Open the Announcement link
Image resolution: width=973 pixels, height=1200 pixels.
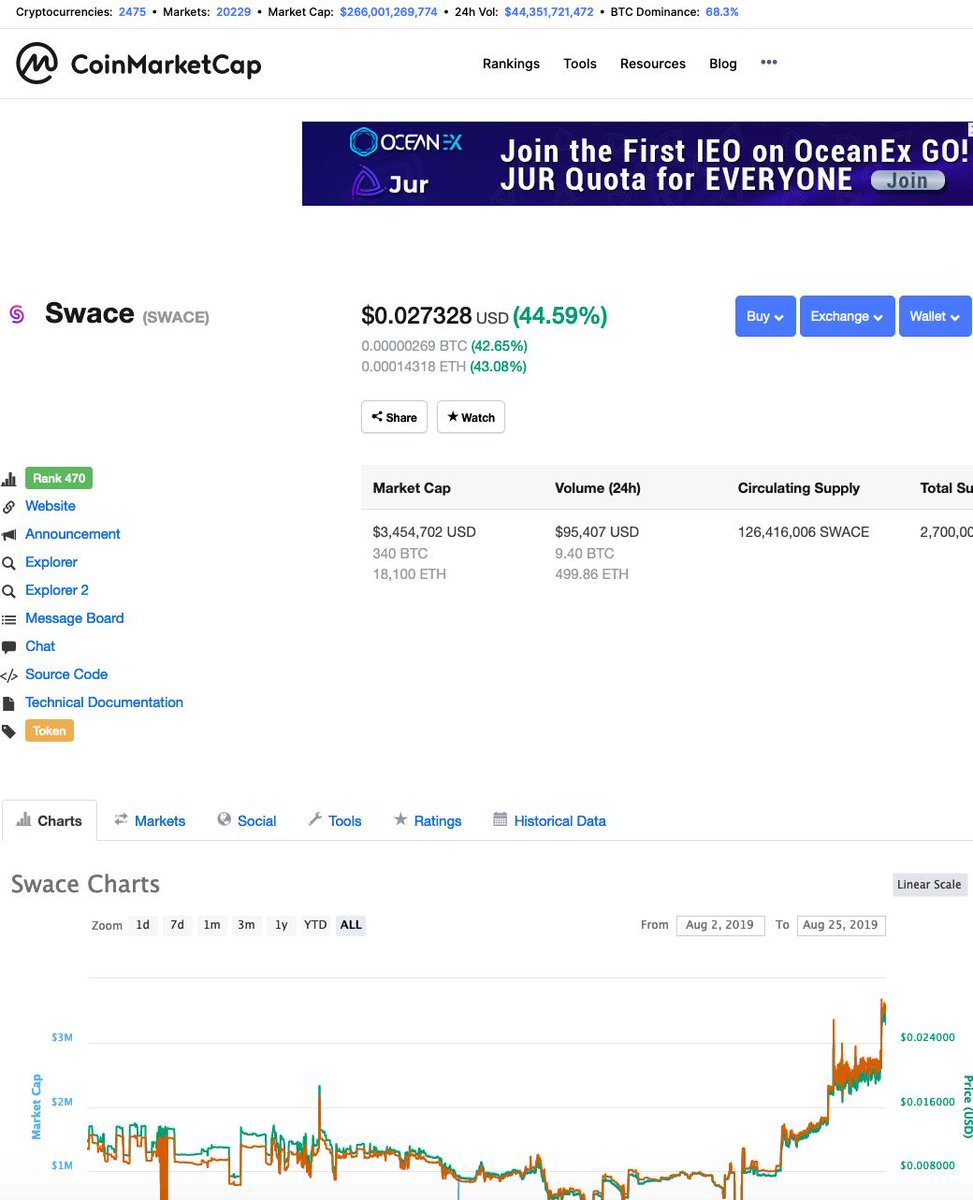click(73, 534)
